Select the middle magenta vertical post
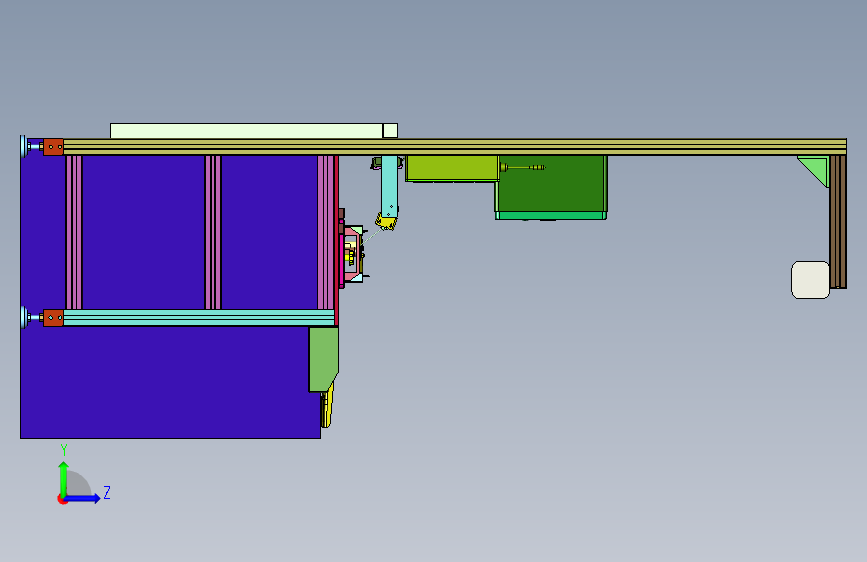This screenshot has width=867, height=562. pyautogui.click(x=213, y=232)
